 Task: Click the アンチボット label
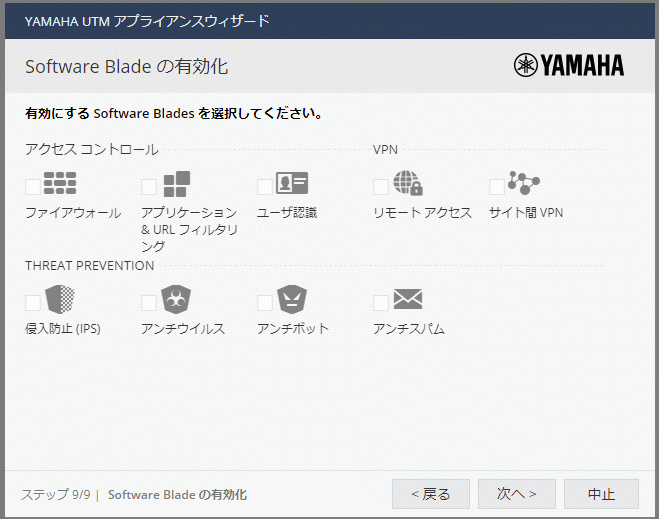tap(293, 329)
